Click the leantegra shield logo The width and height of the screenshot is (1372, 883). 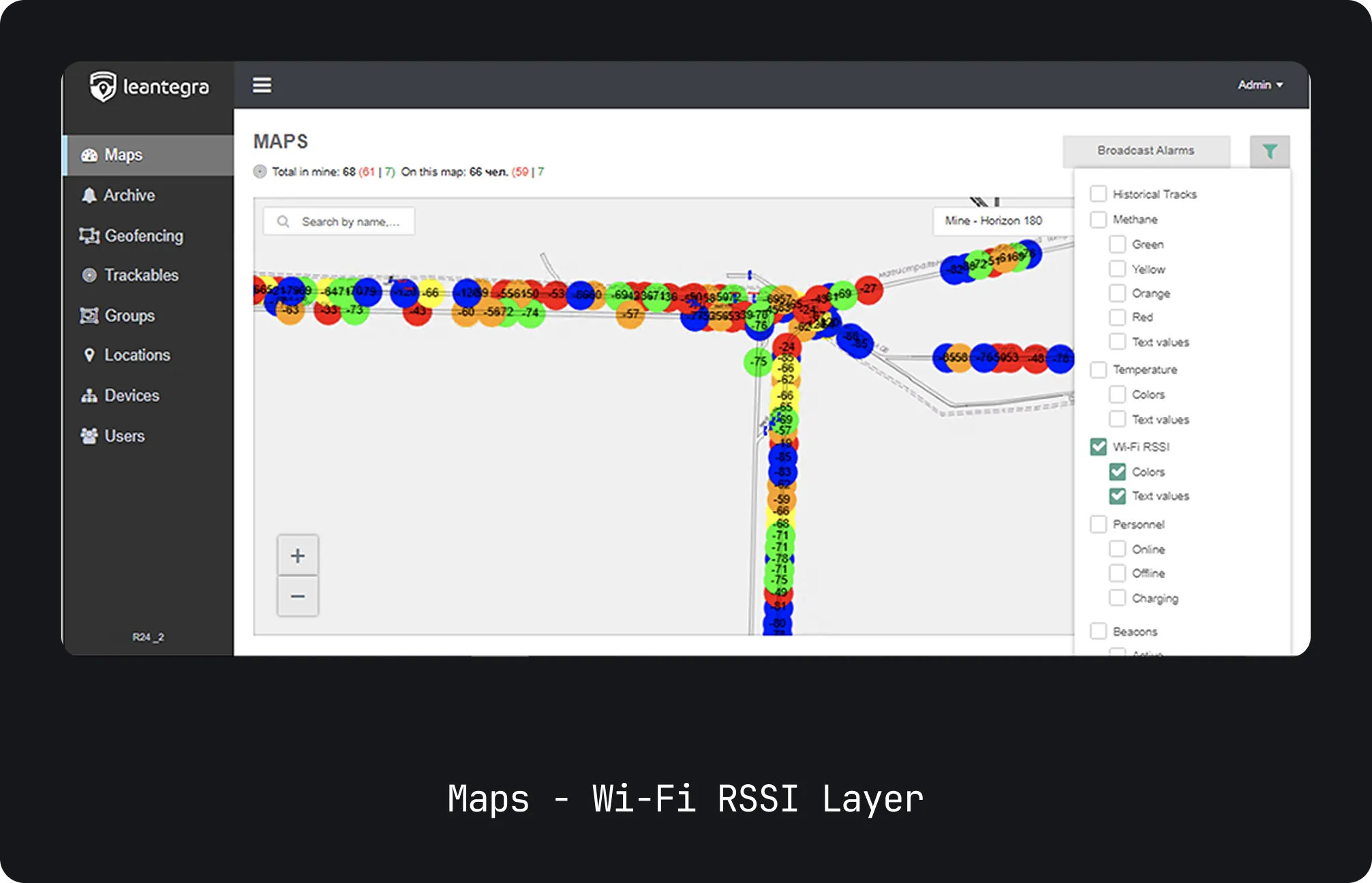coord(103,87)
